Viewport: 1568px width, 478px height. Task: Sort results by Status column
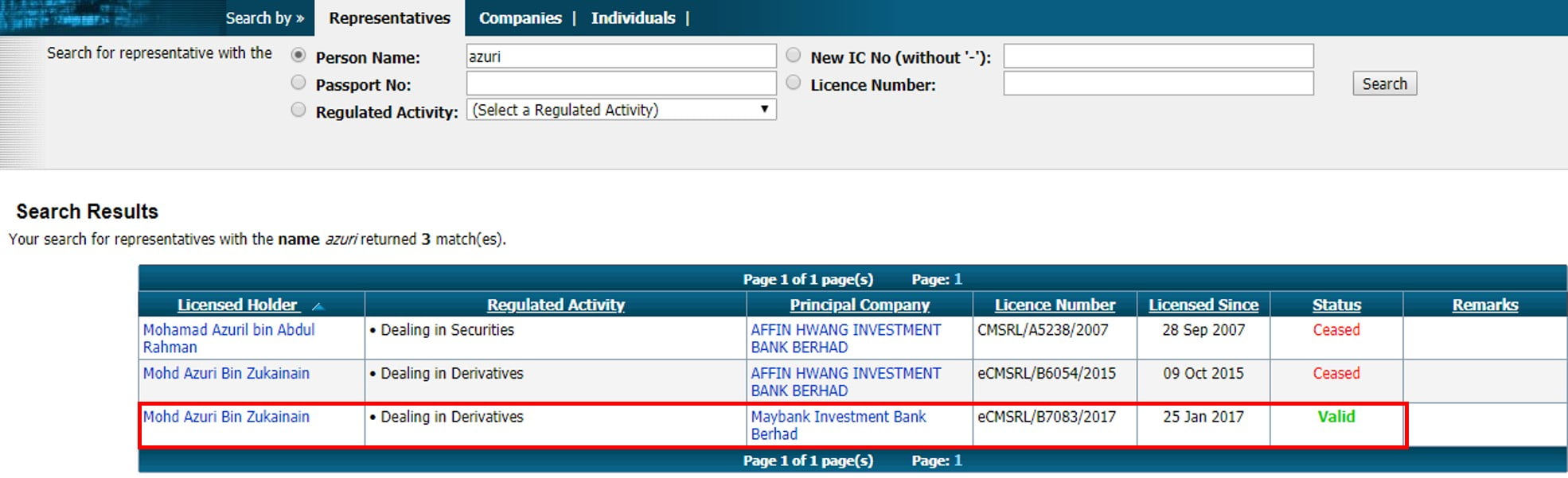click(x=1336, y=305)
